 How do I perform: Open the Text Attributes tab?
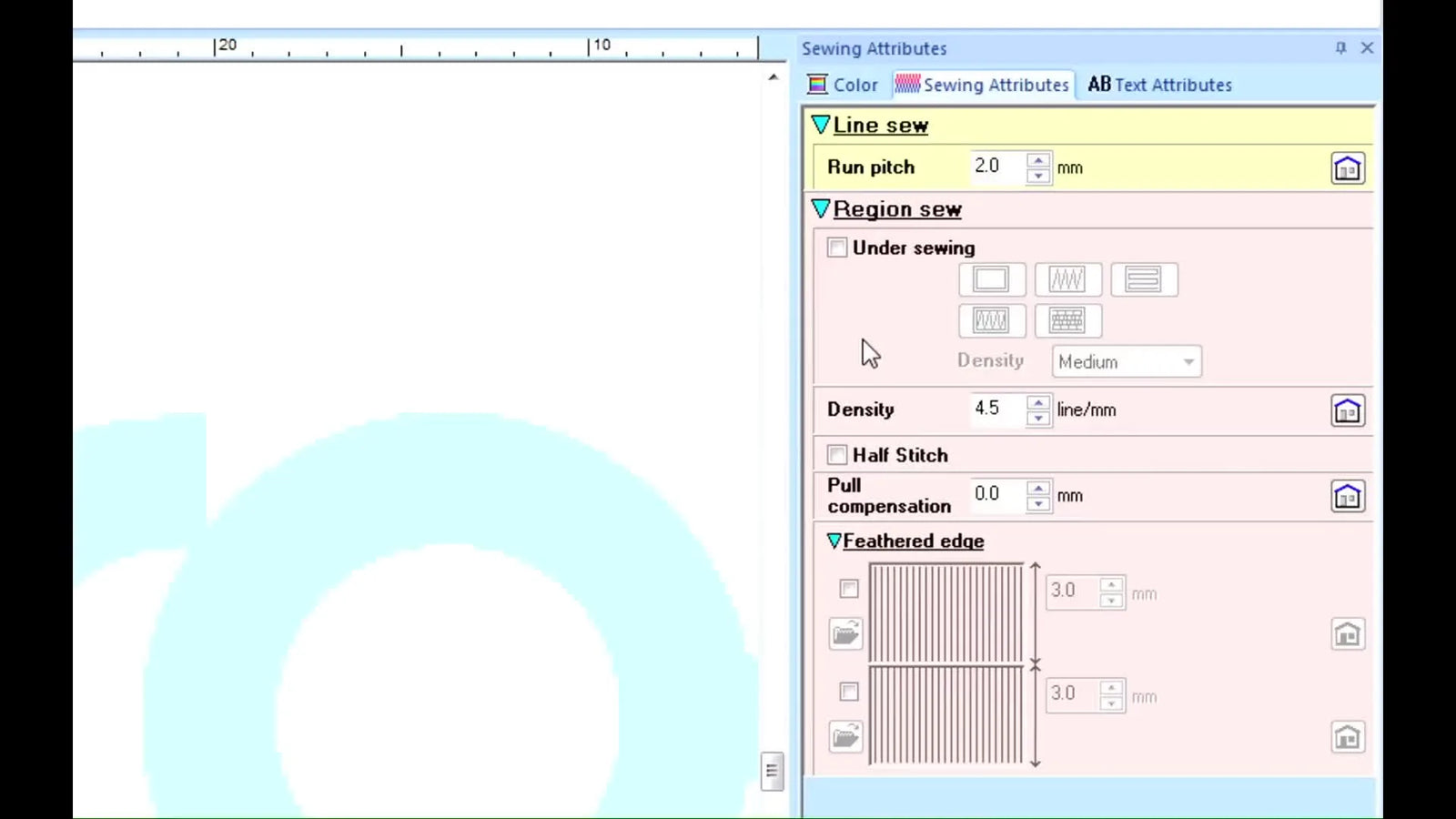coord(1159,85)
